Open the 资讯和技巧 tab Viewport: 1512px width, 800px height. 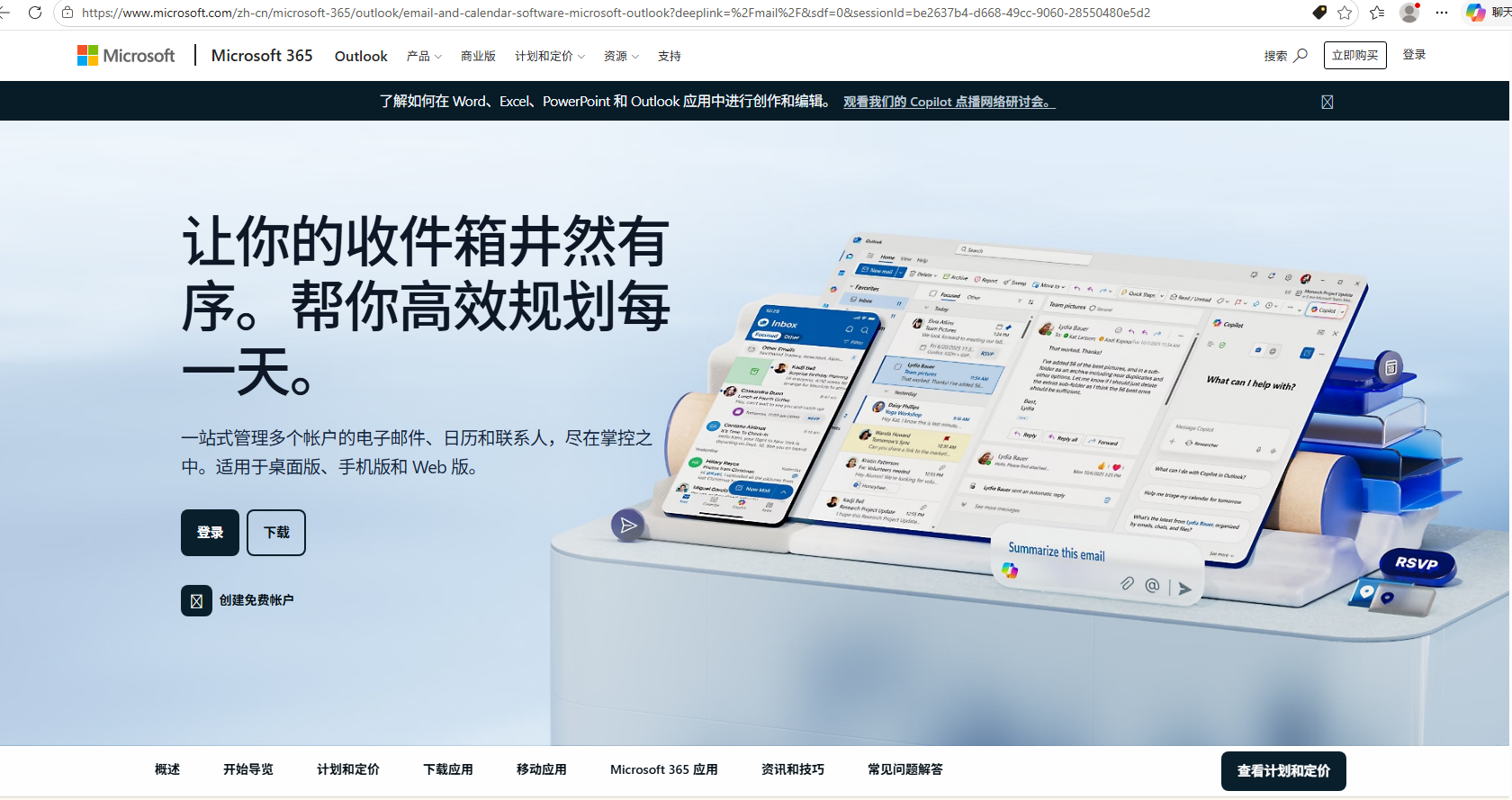click(793, 769)
